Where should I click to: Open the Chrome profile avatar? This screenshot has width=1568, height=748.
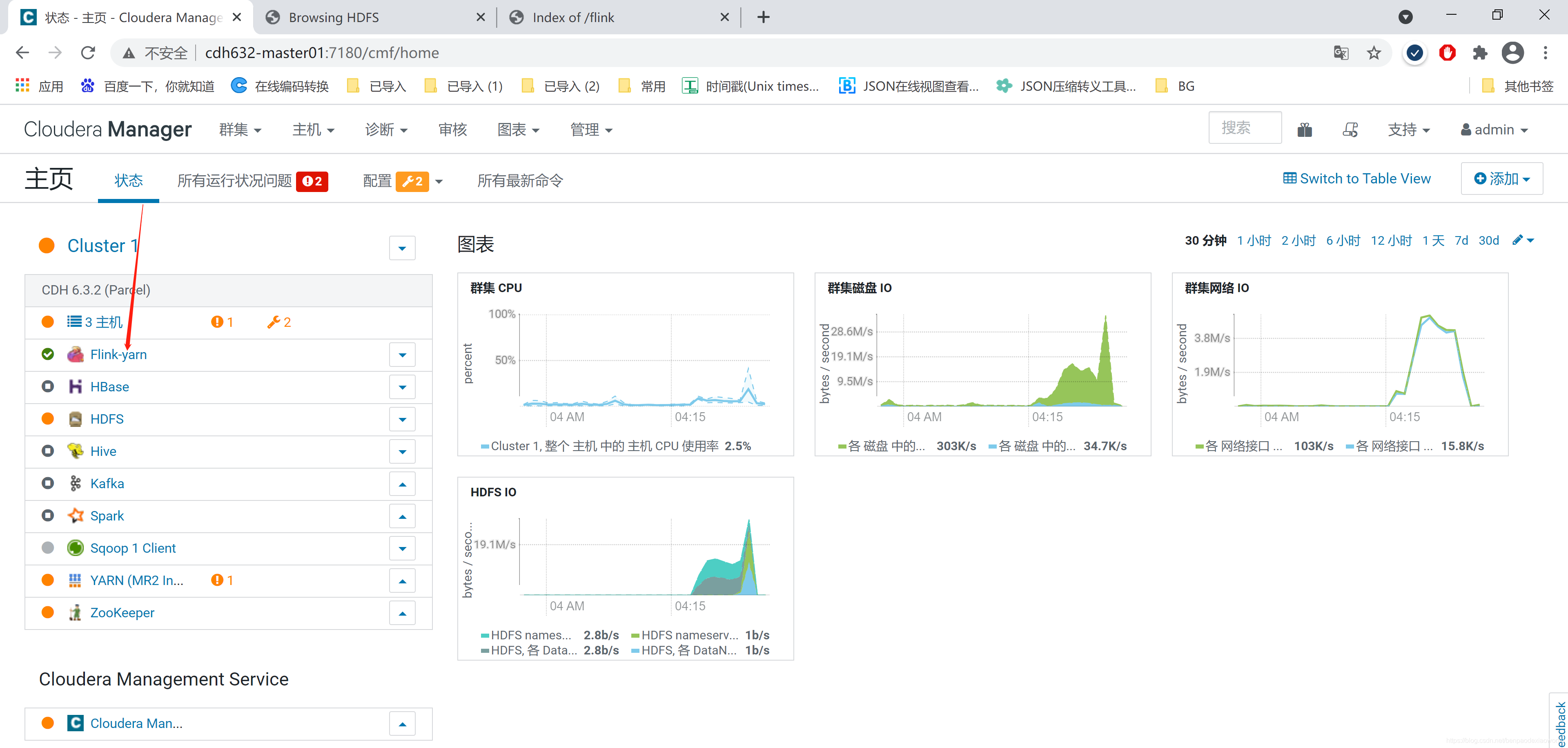(1512, 53)
